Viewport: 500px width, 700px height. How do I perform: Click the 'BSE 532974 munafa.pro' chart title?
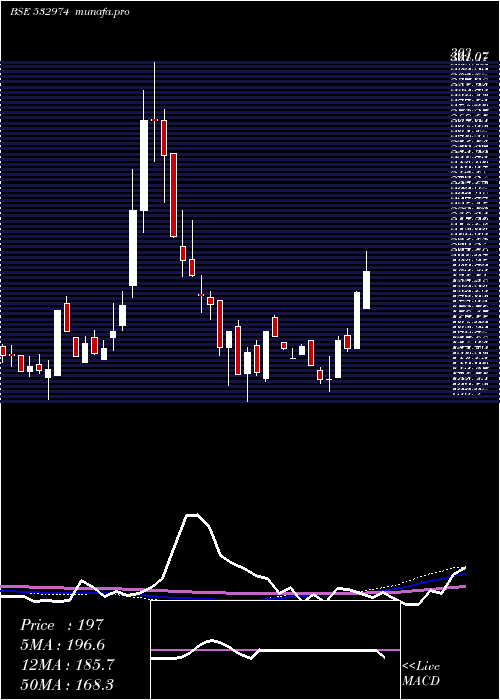tap(70, 12)
